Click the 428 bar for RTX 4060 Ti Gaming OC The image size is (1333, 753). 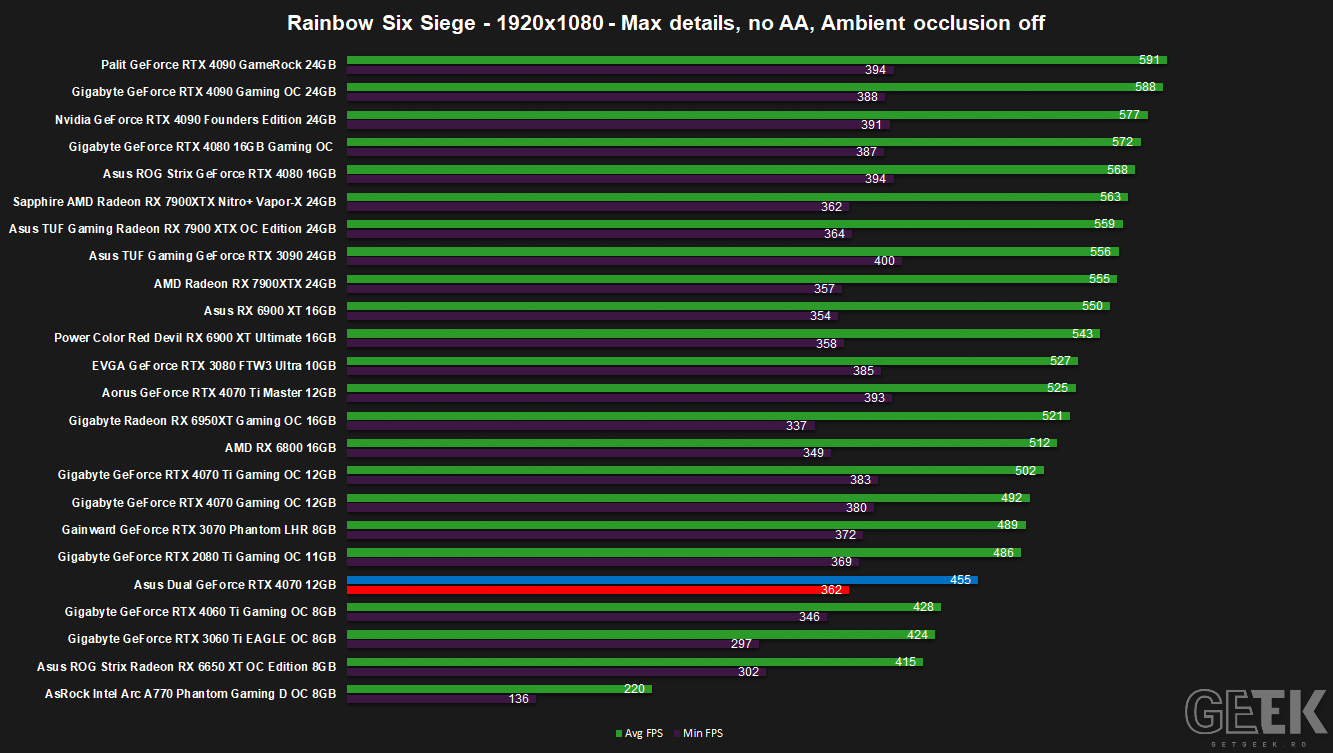(x=644, y=606)
